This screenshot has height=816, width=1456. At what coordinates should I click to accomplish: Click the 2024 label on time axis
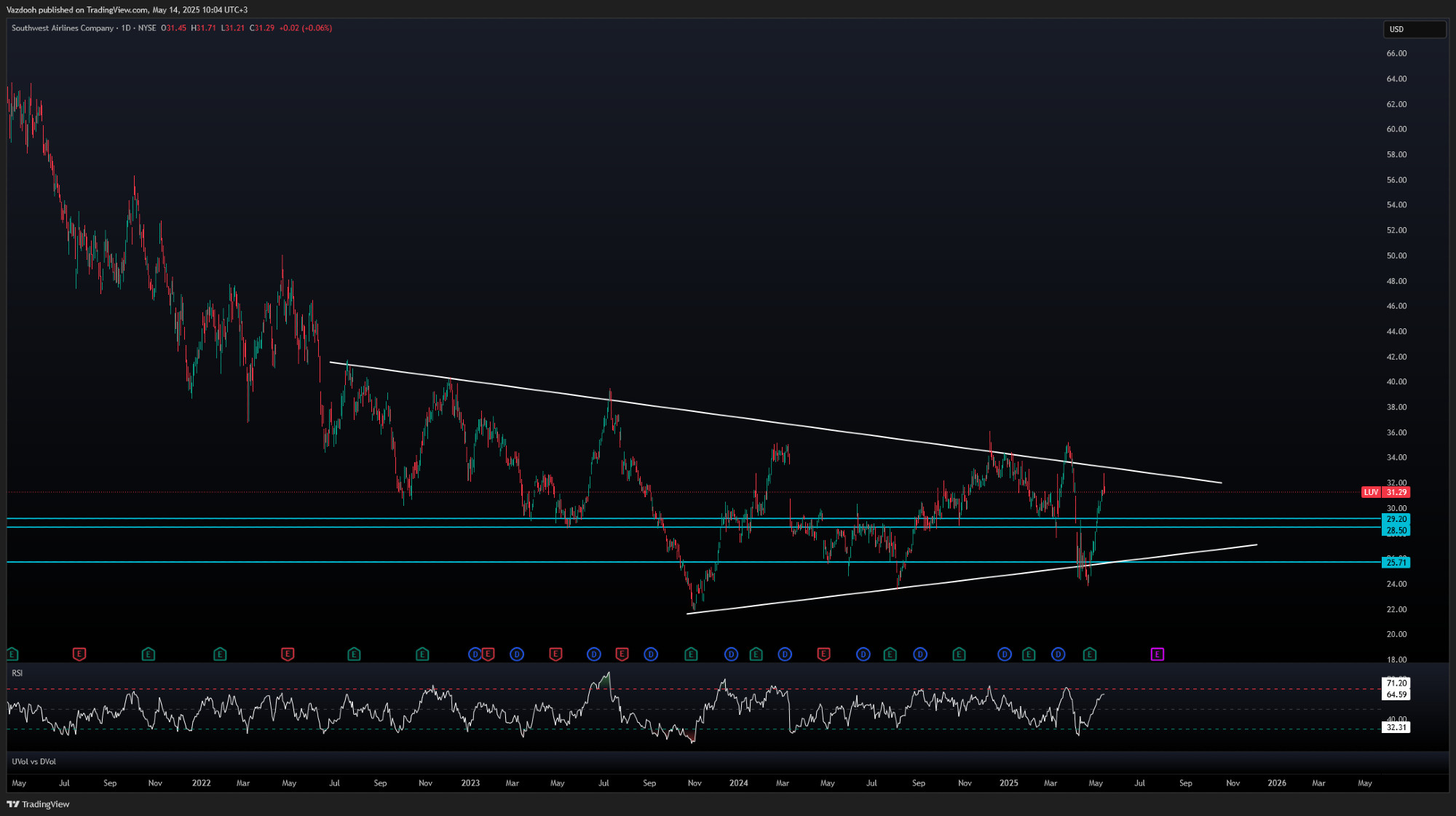pos(738,783)
